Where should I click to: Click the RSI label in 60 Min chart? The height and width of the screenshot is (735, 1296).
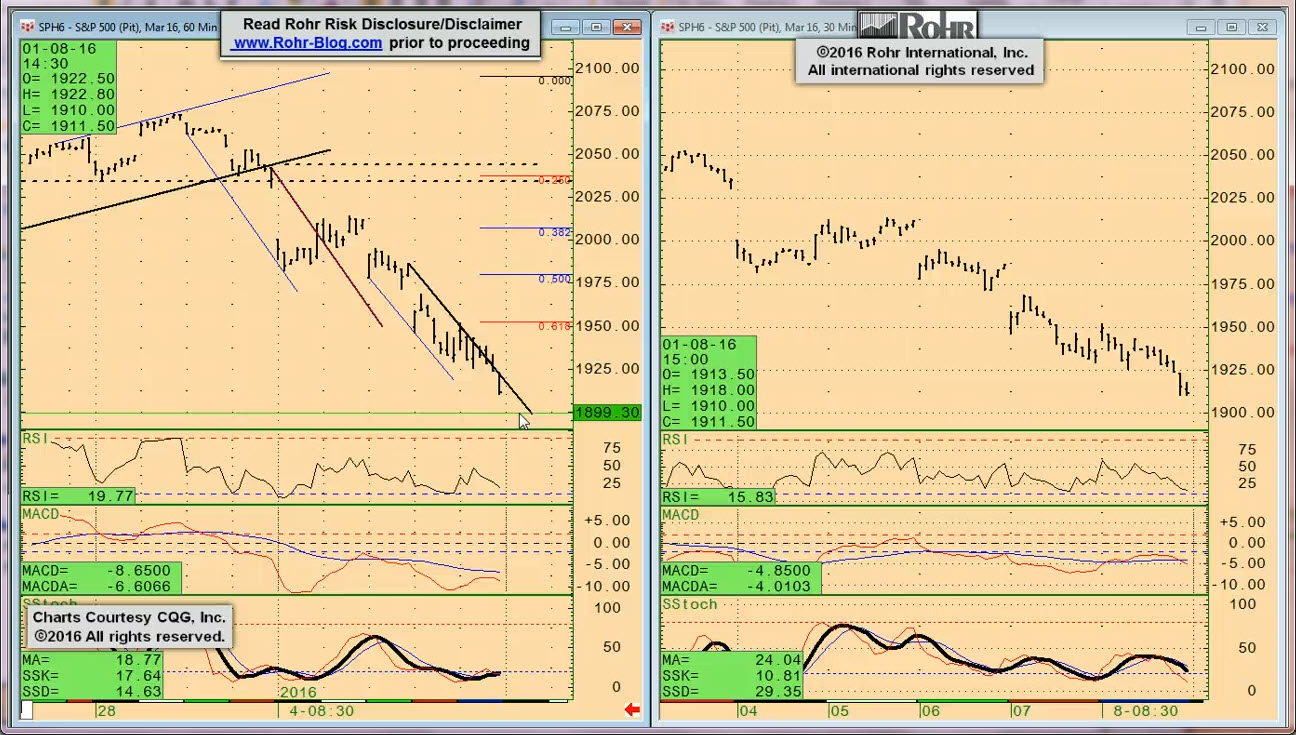click(x=35, y=439)
